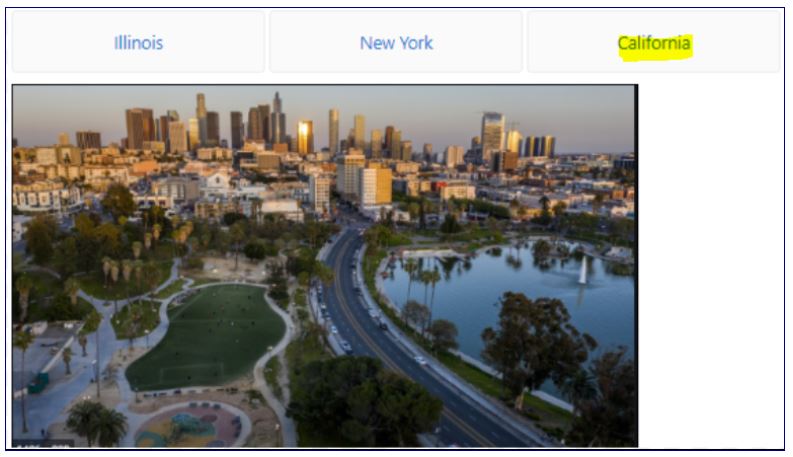Viewport: 793px width, 457px height.
Task: Click the white car on the road
Action: (420, 360)
